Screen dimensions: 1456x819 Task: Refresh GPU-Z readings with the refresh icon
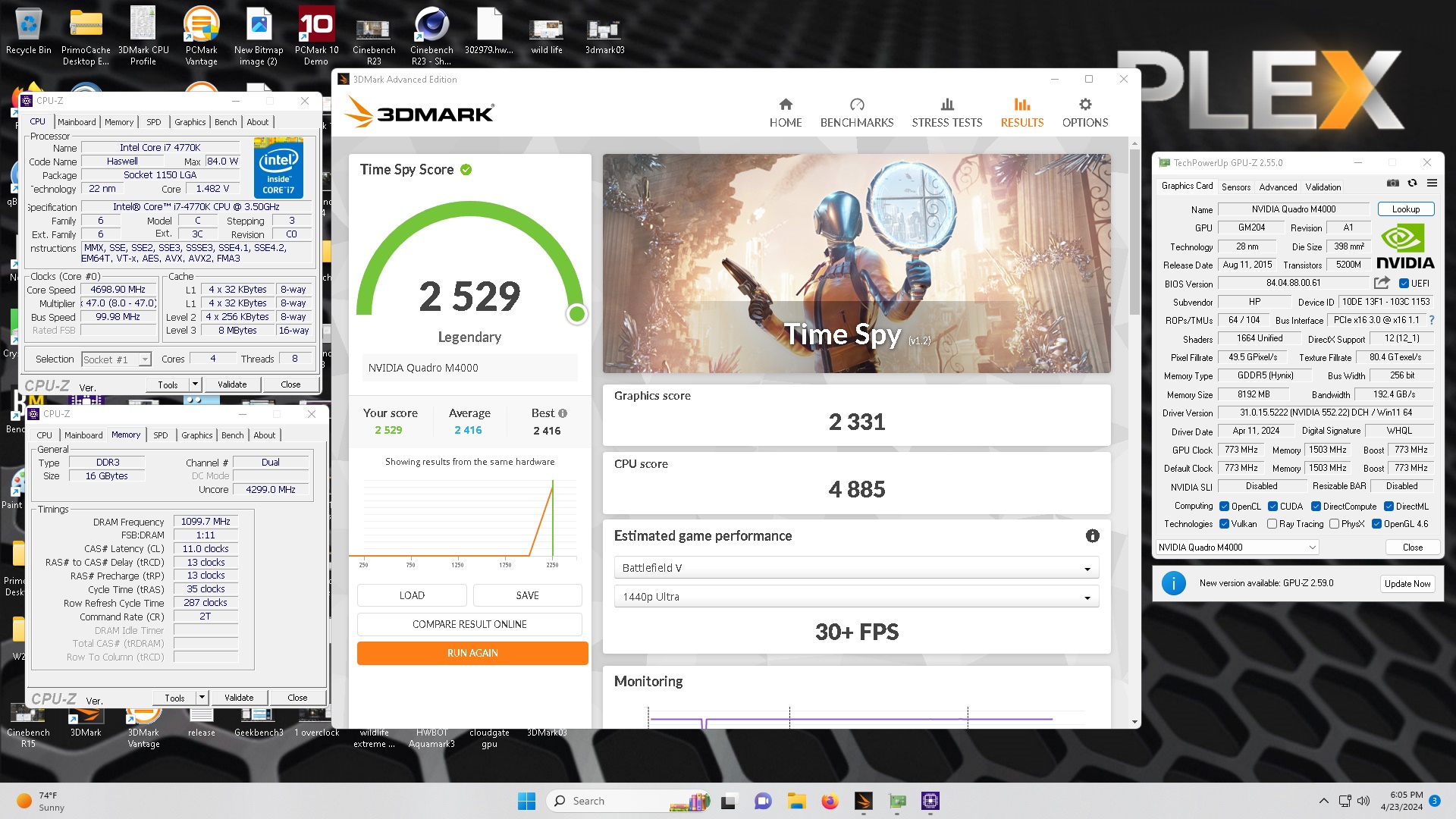tap(1412, 183)
